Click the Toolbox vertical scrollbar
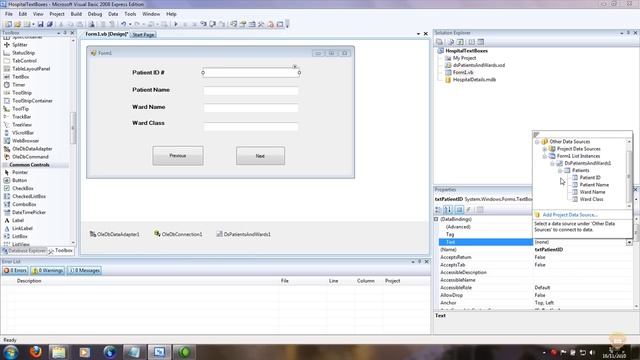 pos(73,128)
